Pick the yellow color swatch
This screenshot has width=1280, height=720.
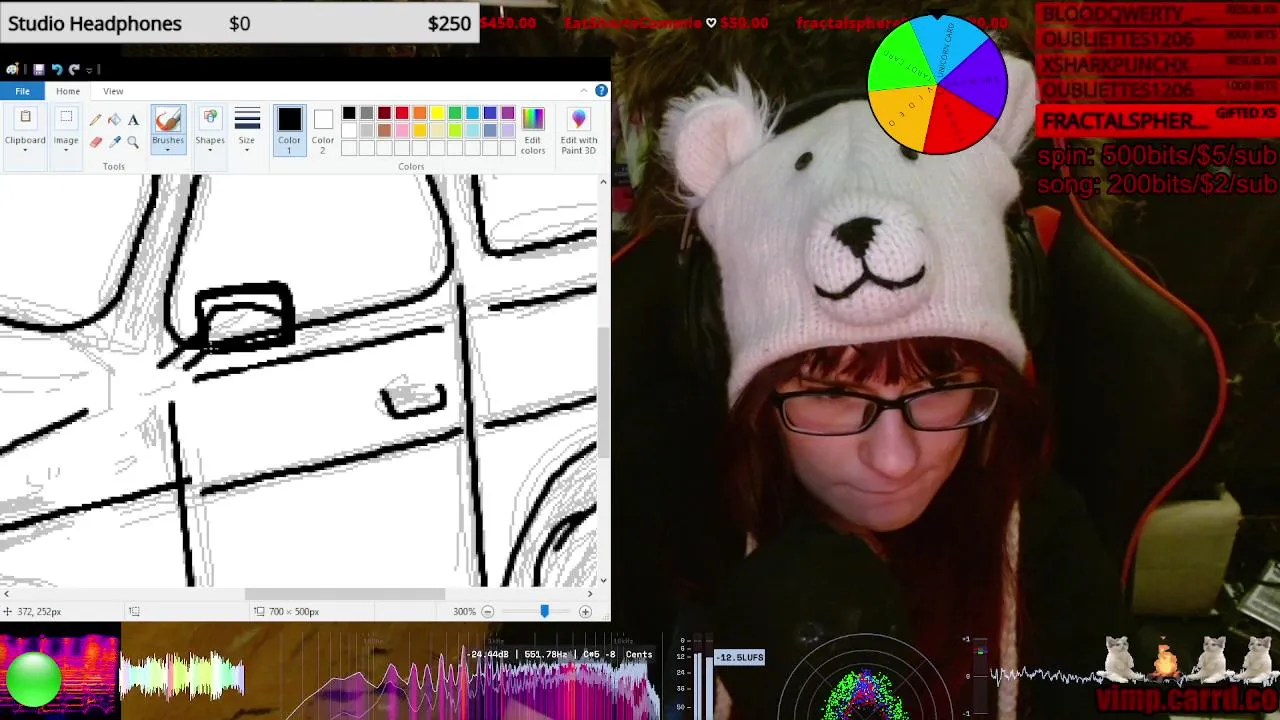437,113
